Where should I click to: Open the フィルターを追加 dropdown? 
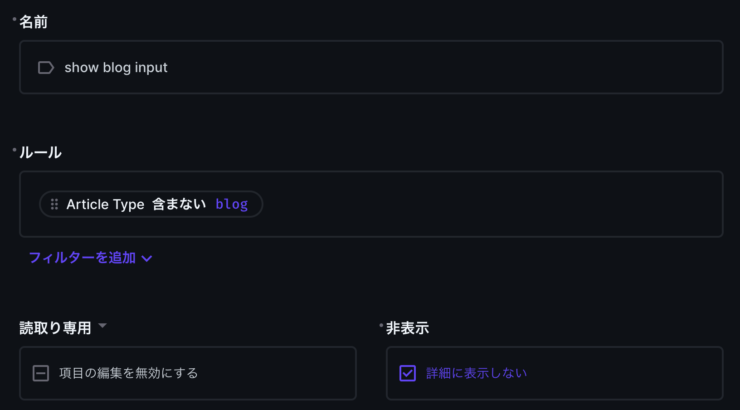click(x=90, y=258)
